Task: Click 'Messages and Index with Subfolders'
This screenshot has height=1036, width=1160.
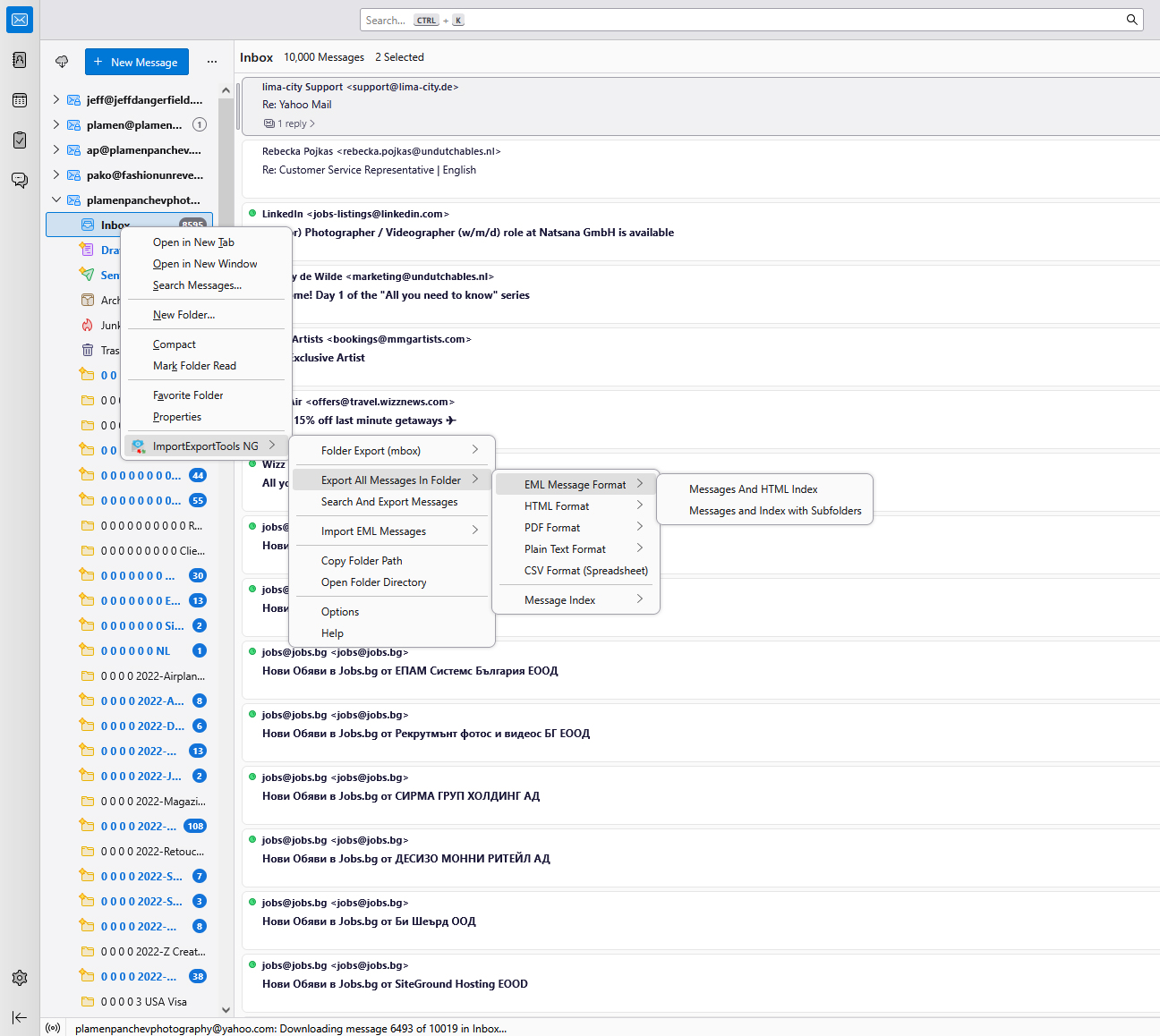Action: [x=775, y=511]
